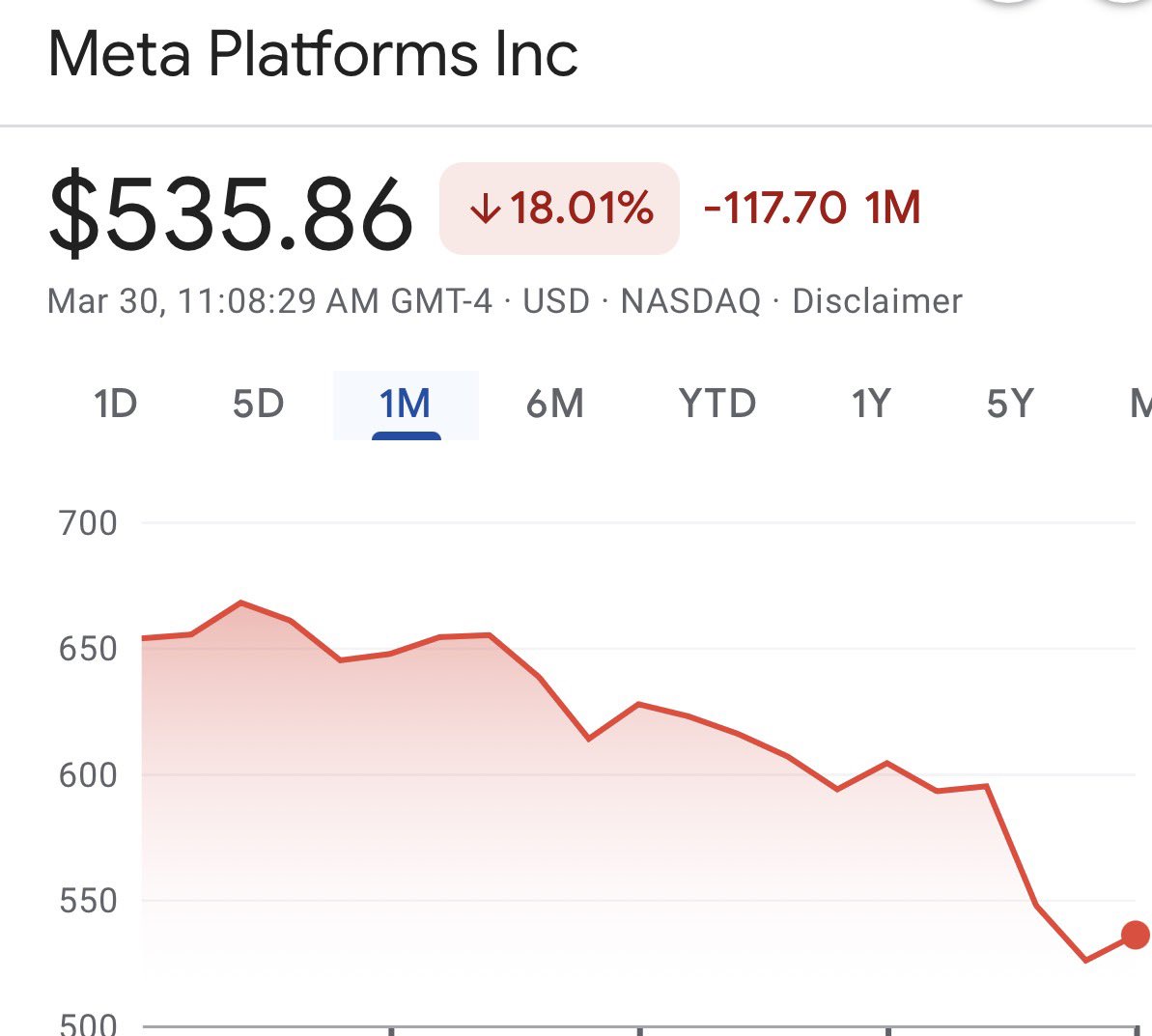
Task: Click the $535.86 stock price
Action: (x=231, y=214)
